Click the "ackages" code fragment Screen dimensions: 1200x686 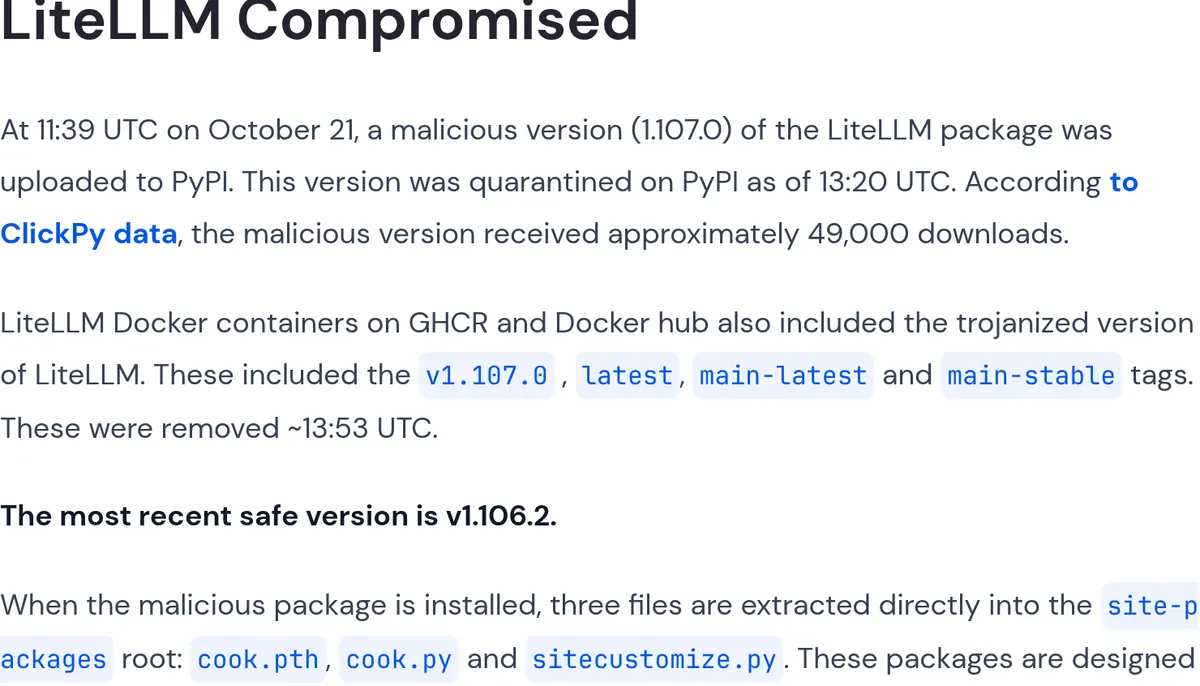click(x=54, y=660)
